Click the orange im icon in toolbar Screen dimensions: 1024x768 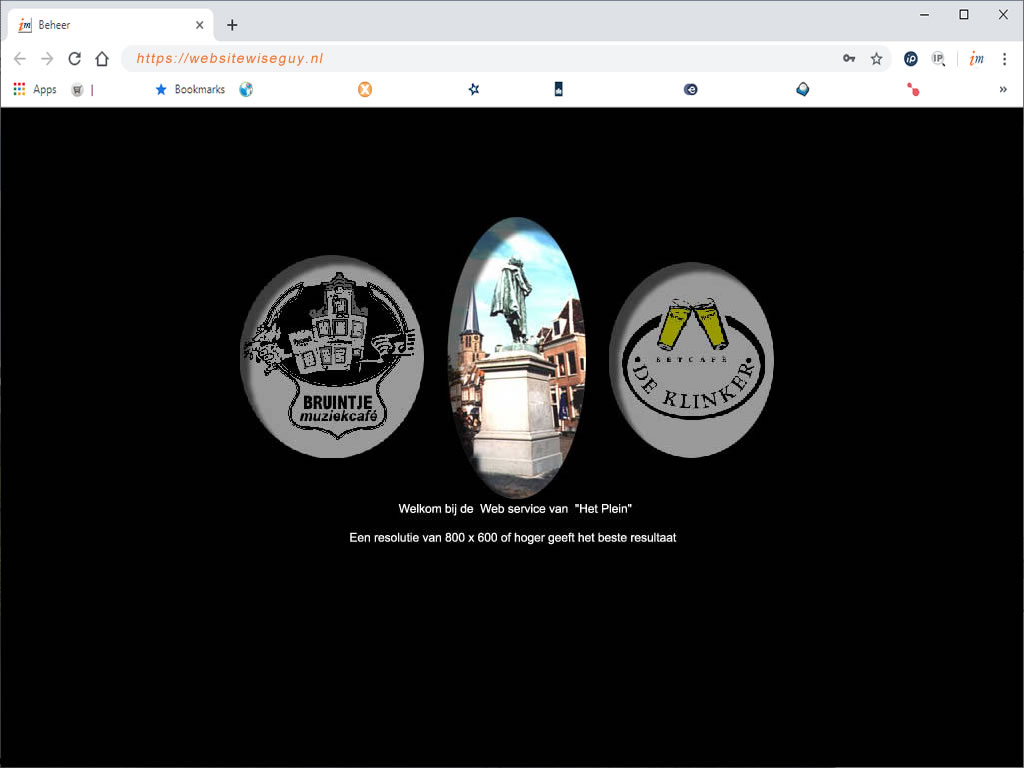(976, 59)
